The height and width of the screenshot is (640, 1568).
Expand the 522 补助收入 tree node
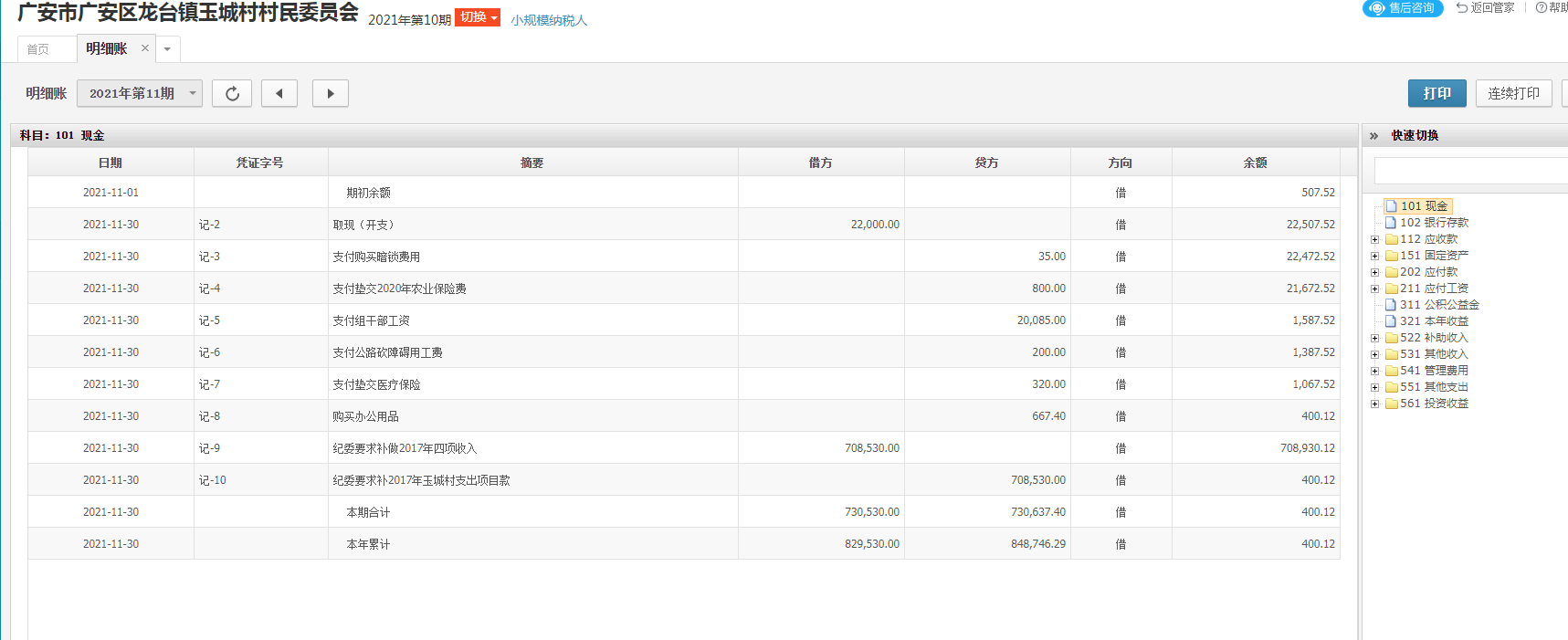tap(1374, 338)
